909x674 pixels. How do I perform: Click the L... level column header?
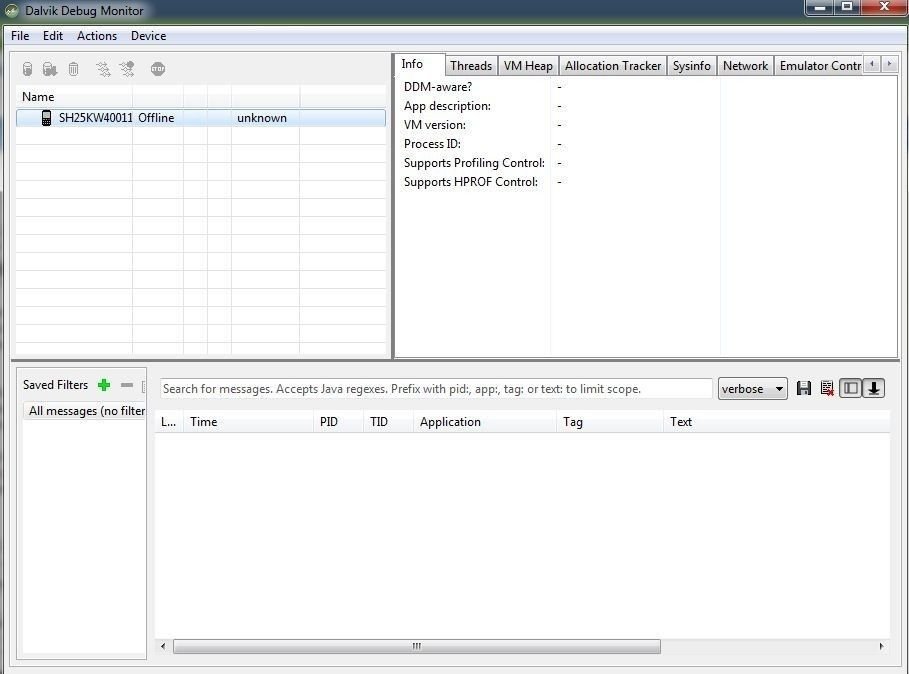(168, 422)
